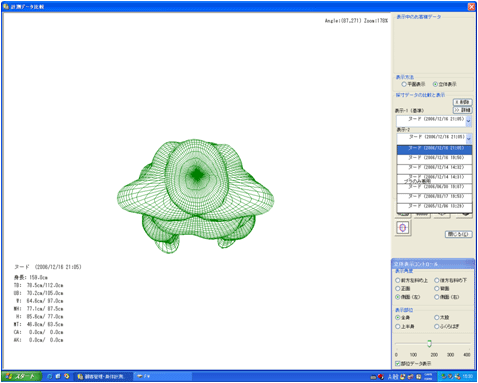Click the first quick launch icon beside Start
The image size is (478, 383).
[50, 376]
